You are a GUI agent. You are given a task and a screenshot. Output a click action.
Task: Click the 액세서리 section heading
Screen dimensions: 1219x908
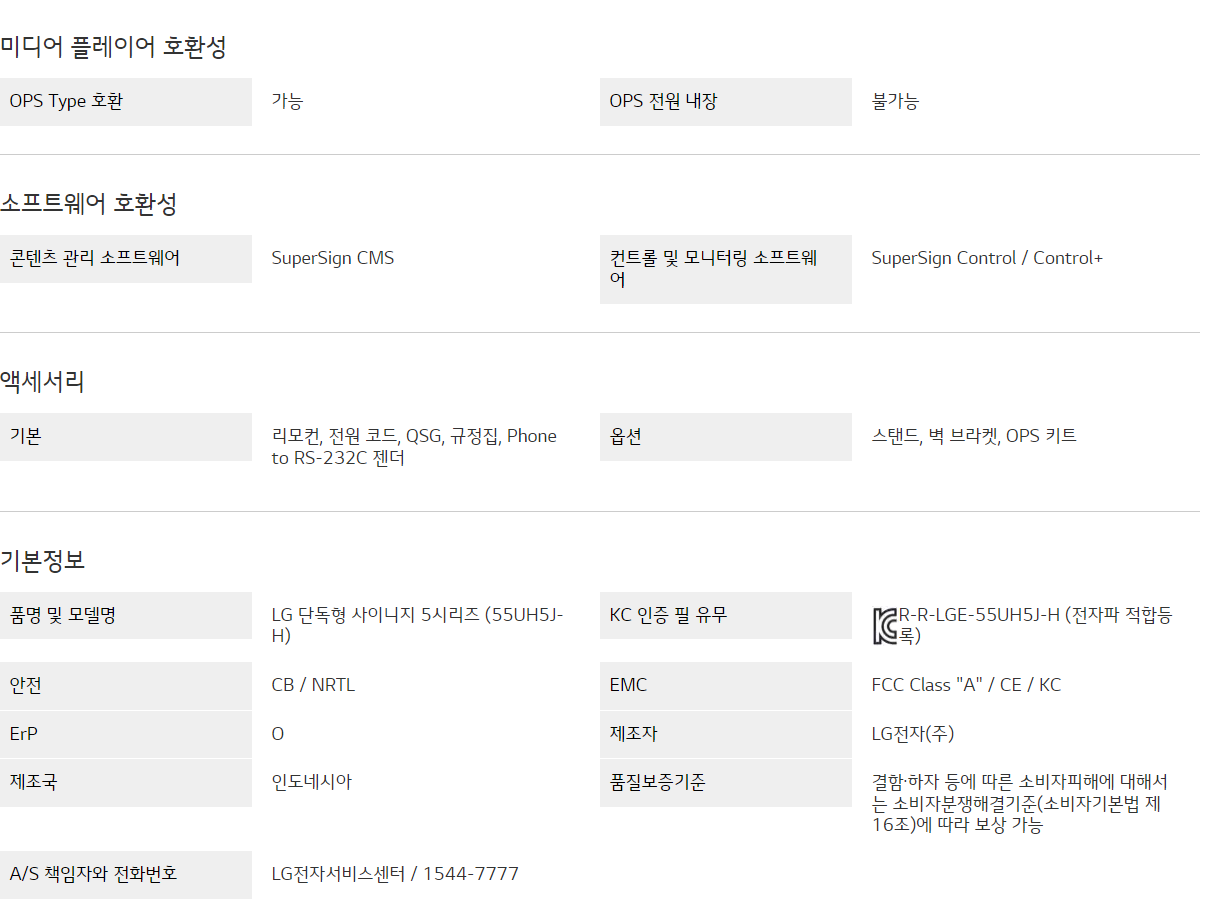(43, 381)
